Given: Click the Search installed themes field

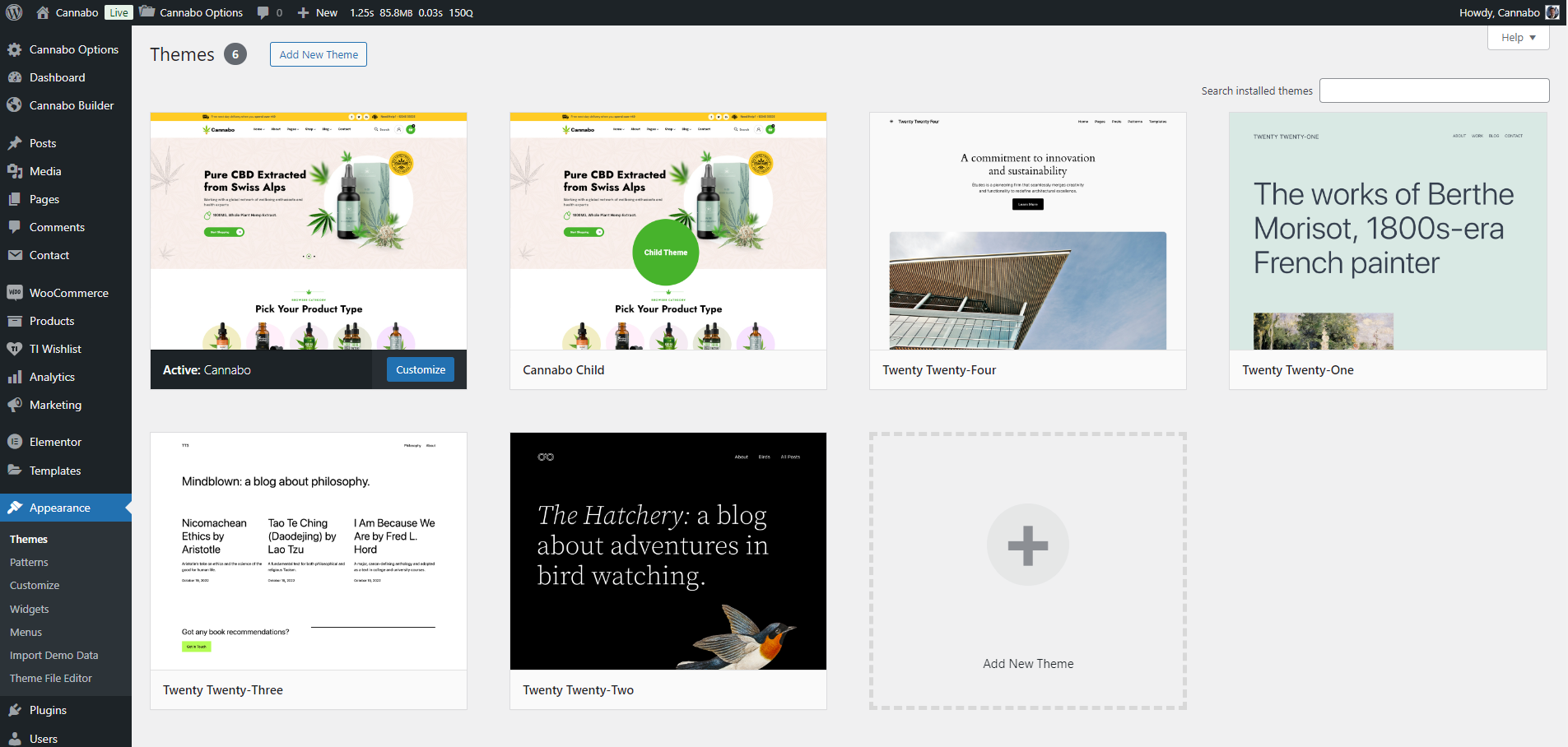Looking at the screenshot, I should pos(1434,90).
